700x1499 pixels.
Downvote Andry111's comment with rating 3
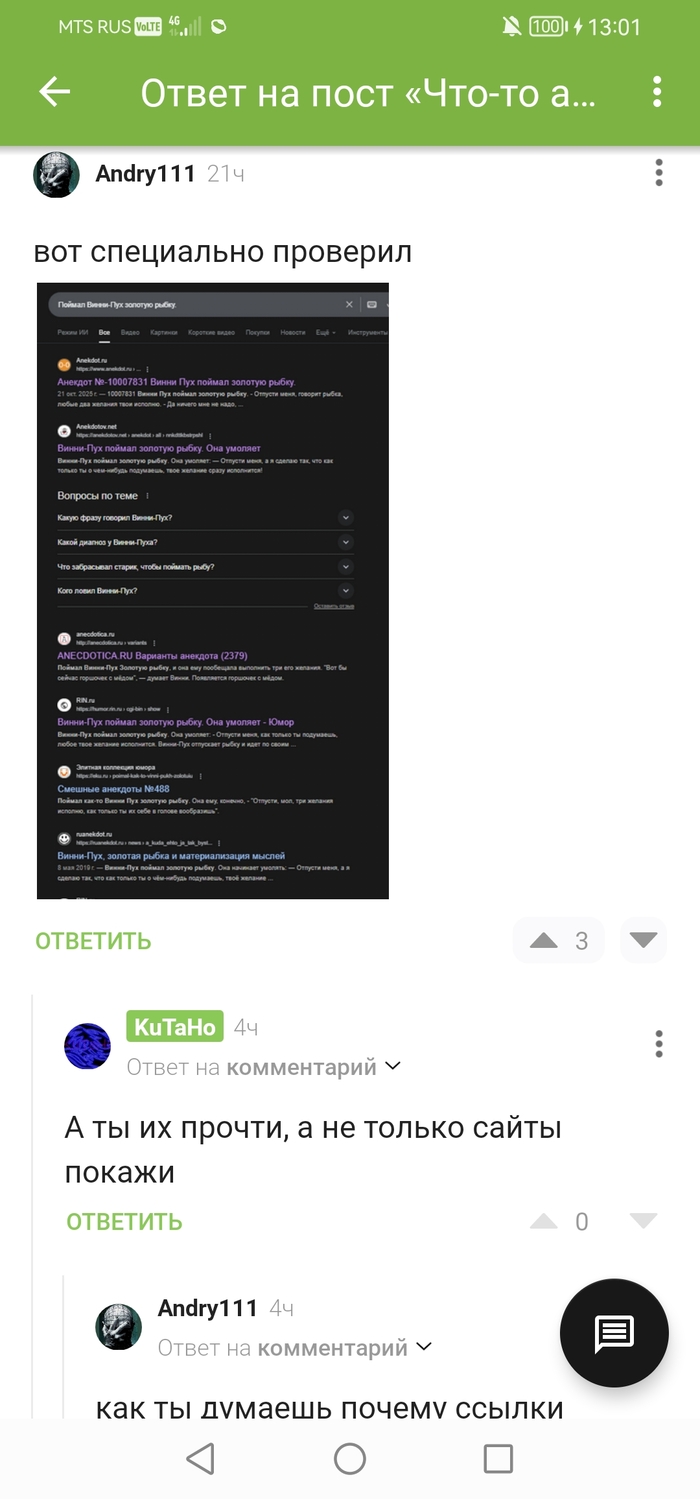643,940
